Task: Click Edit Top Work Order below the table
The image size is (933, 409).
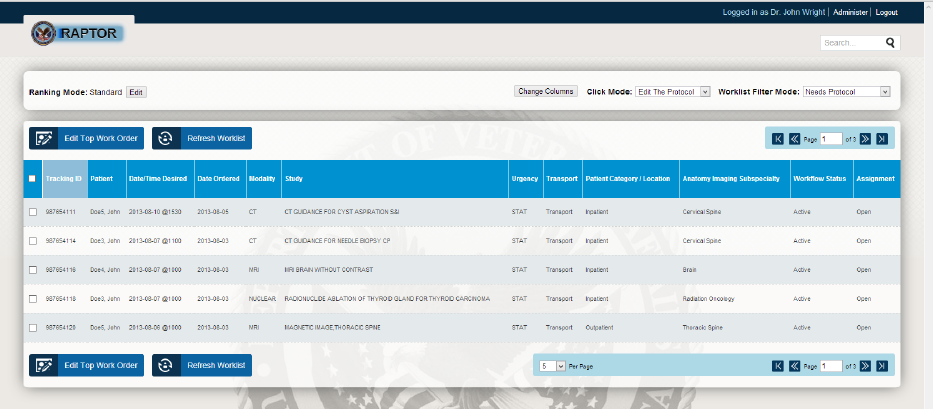Action: pyautogui.click(x=86, y=366)
